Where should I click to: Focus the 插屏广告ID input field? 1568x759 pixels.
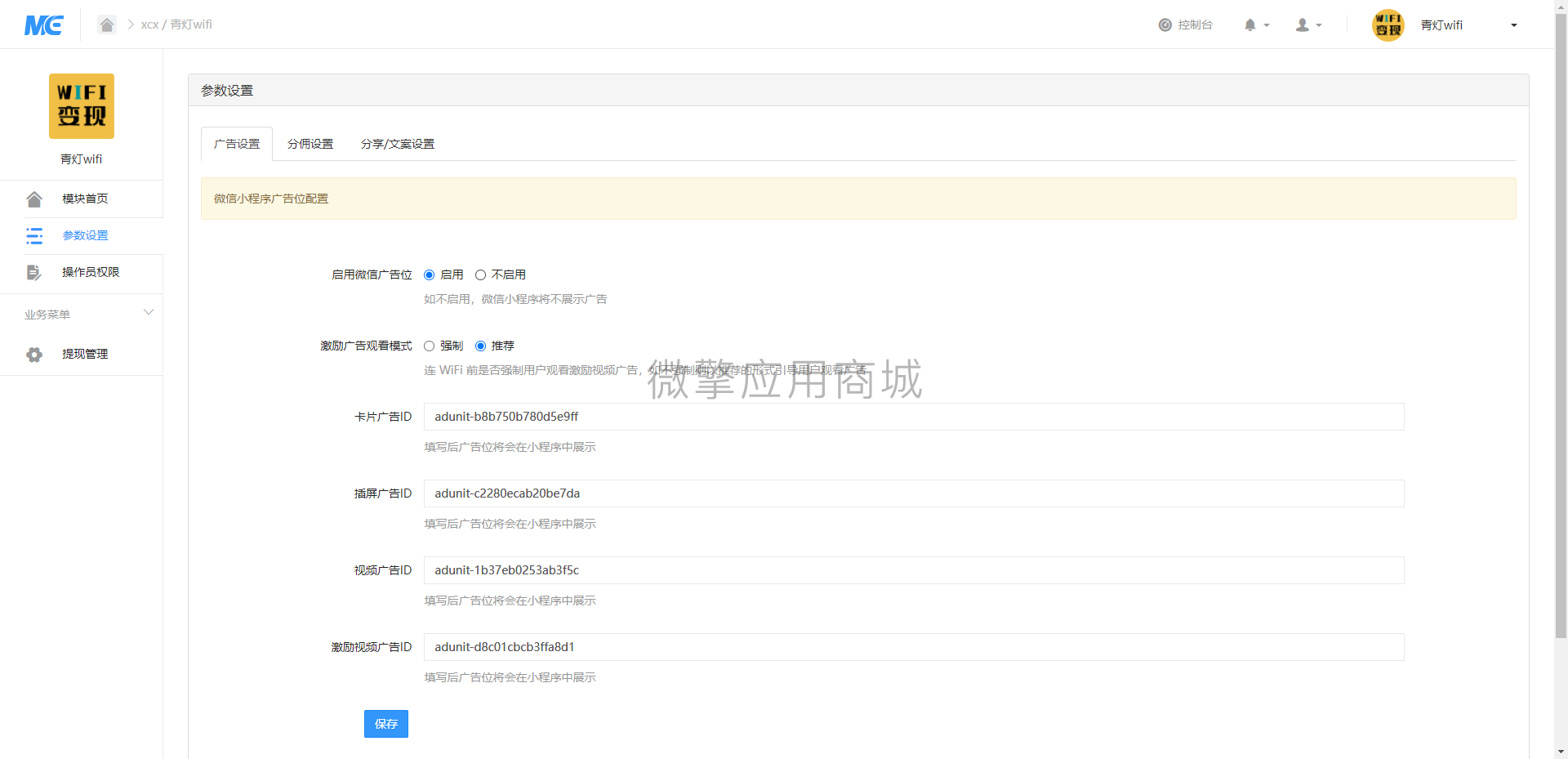click(914, 493)
